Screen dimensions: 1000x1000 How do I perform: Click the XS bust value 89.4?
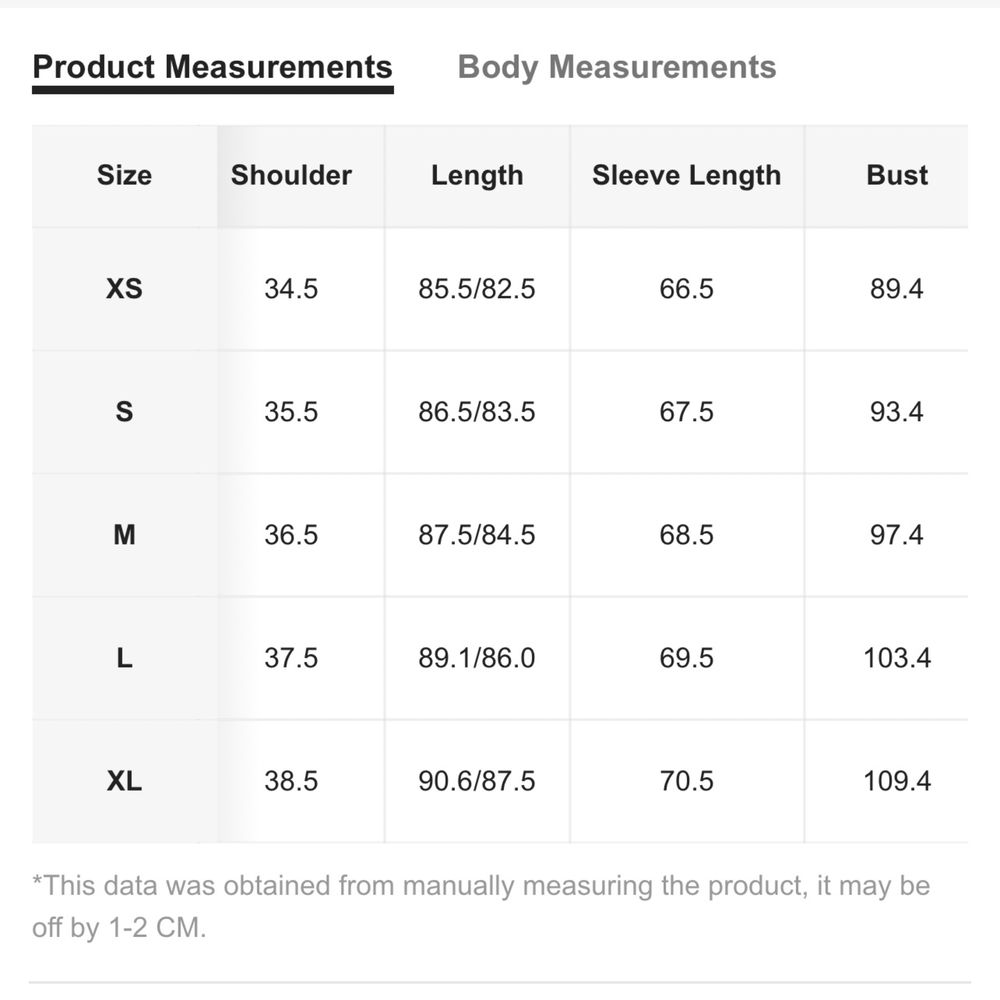click(x=897, y=289)
